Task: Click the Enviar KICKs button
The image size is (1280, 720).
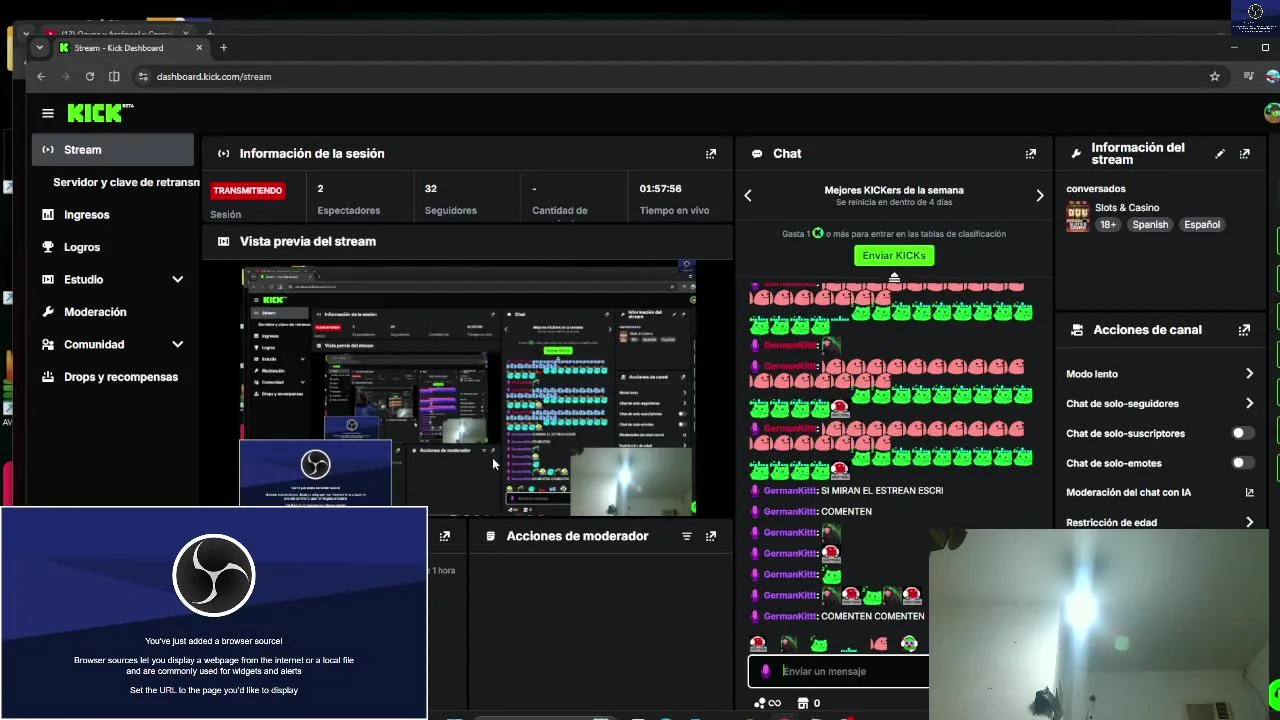Action: click(x=894, y=256)
